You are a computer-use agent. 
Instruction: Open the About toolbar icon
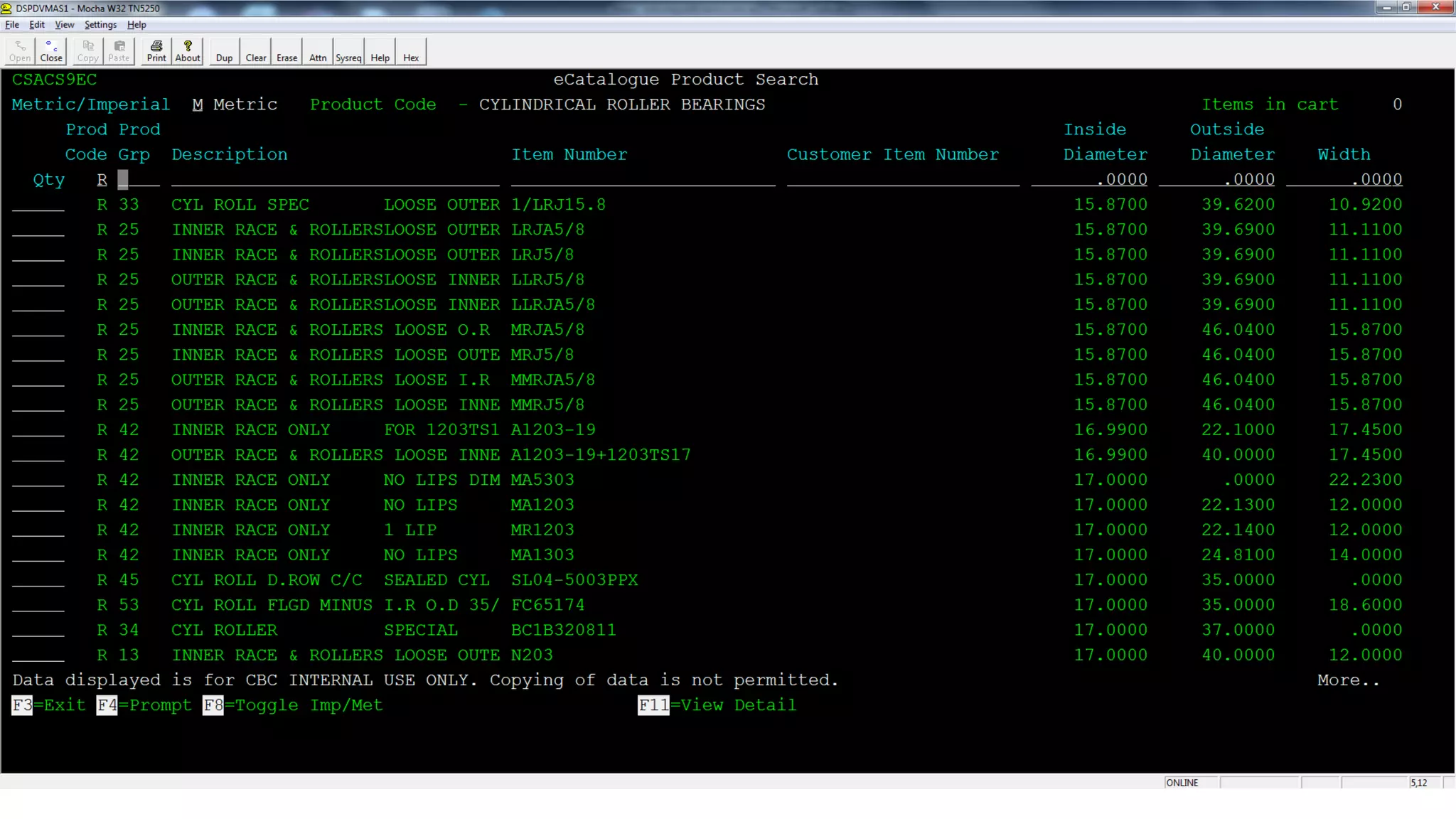click(x=188, y=51)
